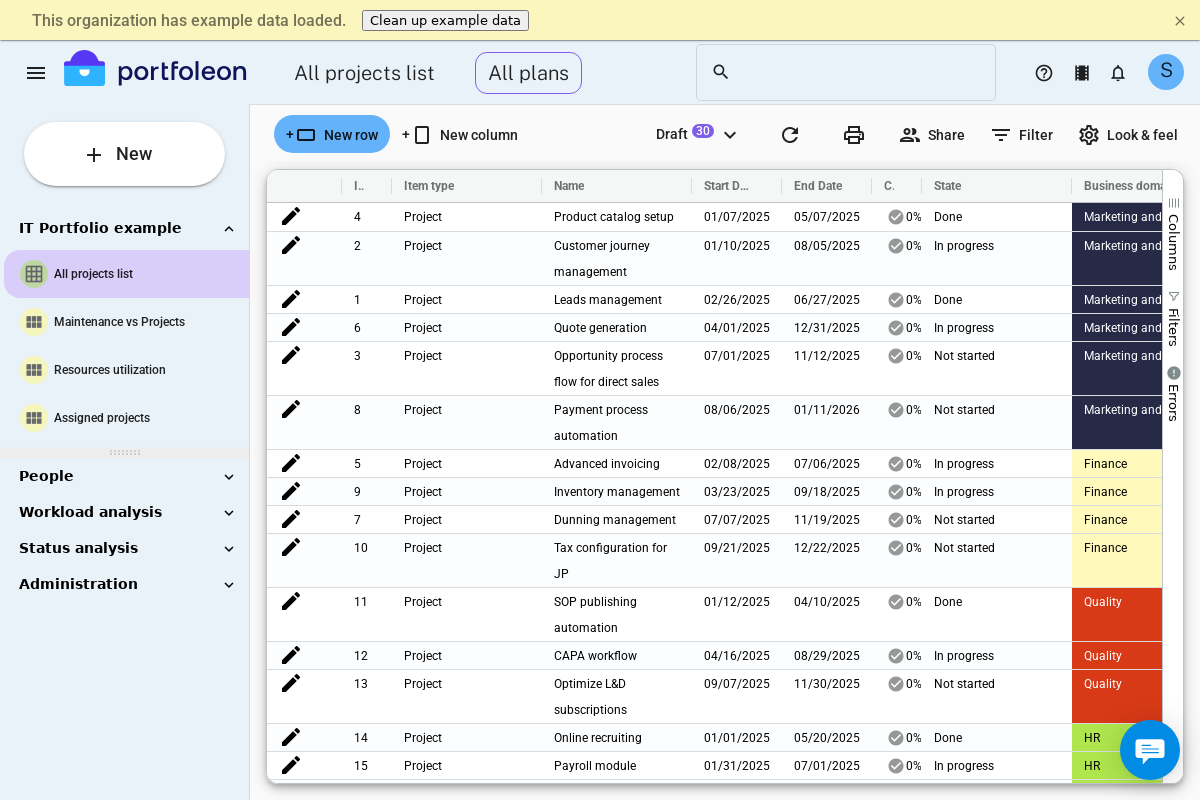The height and width of the screenshot is (800, 1200).
Task: Click the Name column header
Action: click(x=616, y=186)
